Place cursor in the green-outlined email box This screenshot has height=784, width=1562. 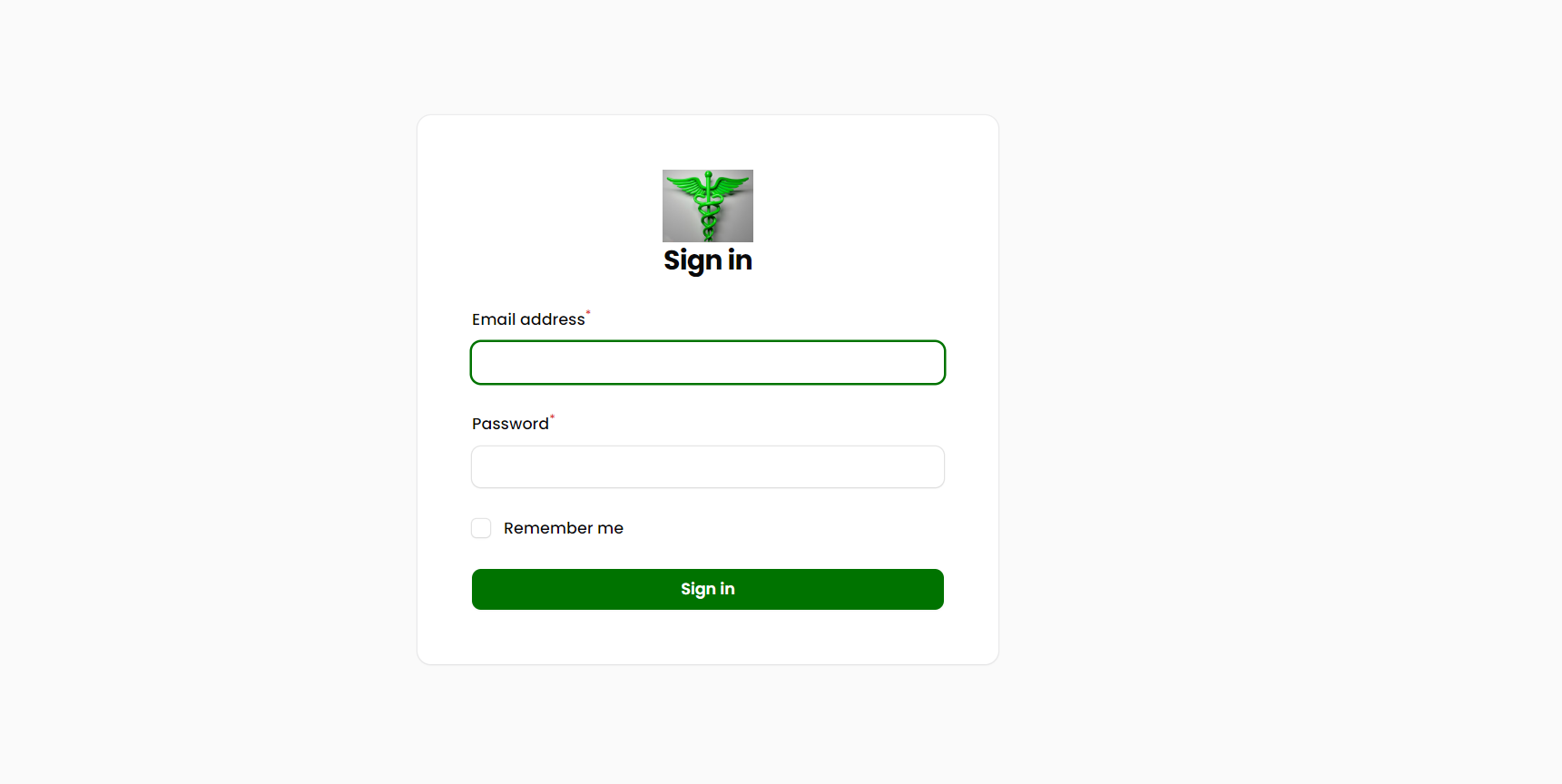[x=708, y=363]
